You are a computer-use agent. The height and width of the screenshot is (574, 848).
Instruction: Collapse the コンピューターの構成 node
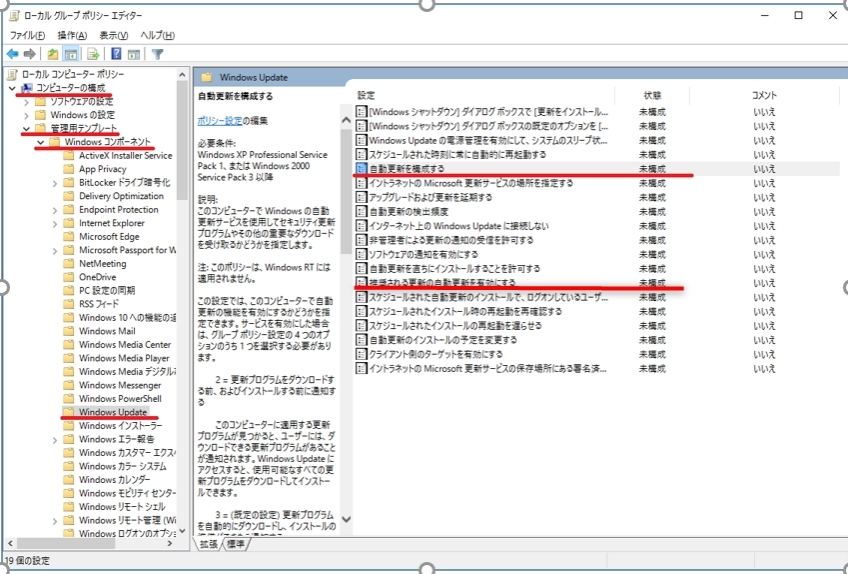[12, 88]
